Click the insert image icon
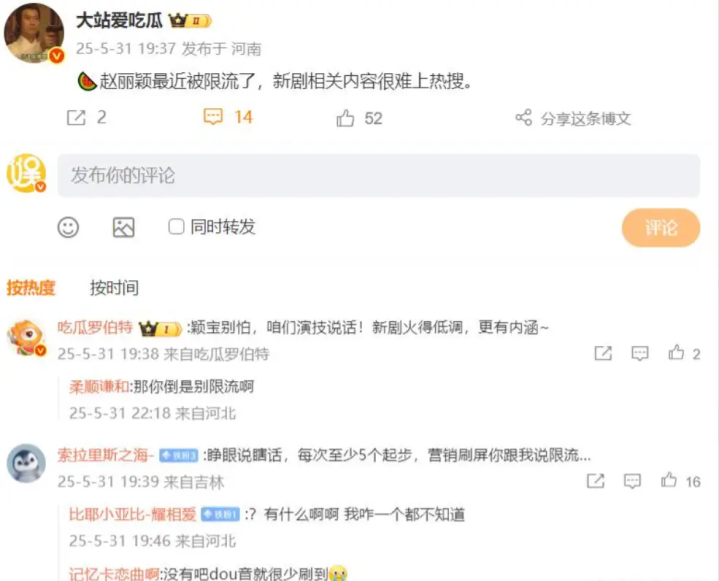This screenshot has width=719, height=581. click(x=123, y=227)
